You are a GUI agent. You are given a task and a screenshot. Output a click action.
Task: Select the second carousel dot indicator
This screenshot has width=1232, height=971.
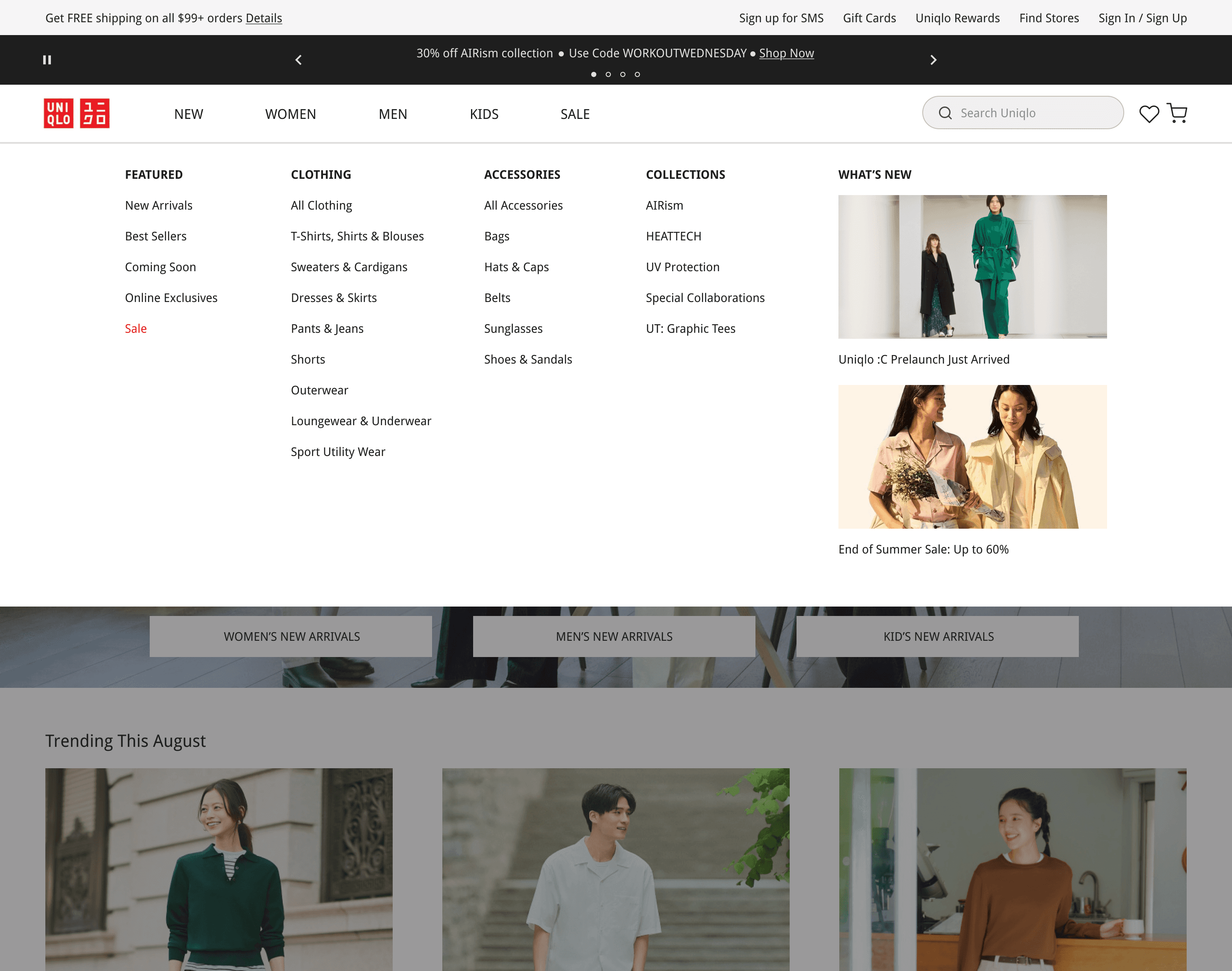point(608,74)
